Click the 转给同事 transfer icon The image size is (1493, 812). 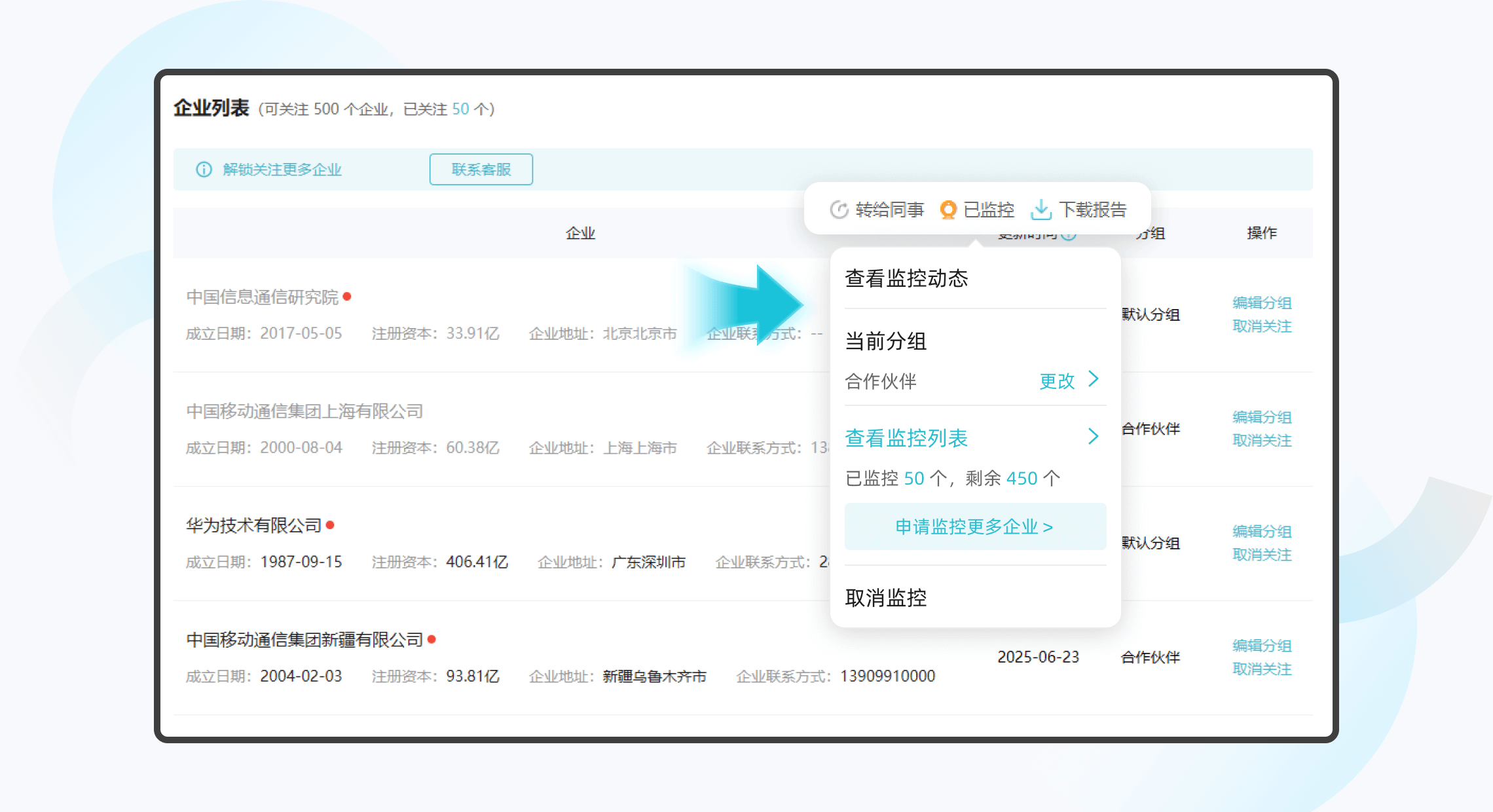coord(839,210)
